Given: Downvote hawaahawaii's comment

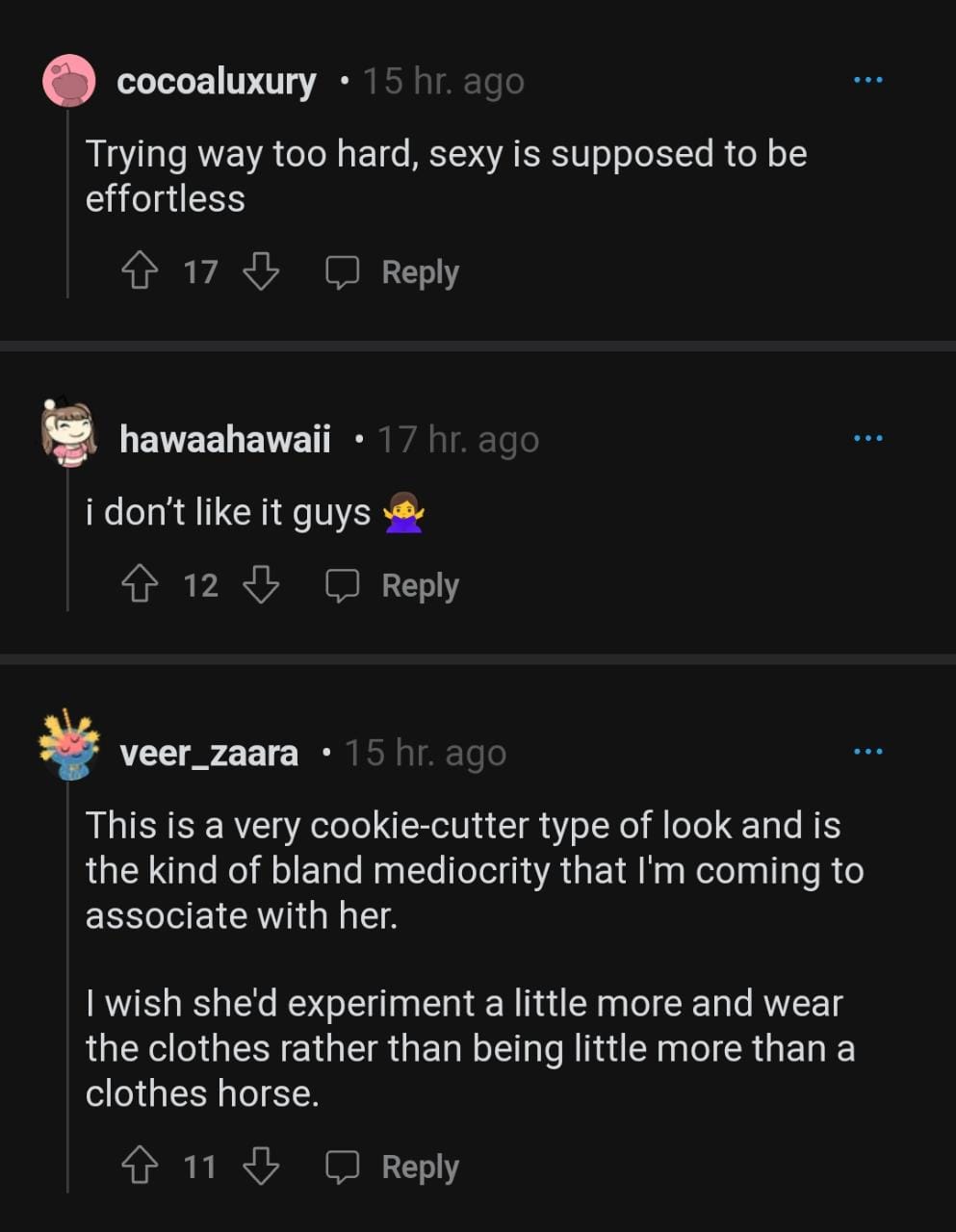Looking at the screenshot, I should [x=260, y=584].
